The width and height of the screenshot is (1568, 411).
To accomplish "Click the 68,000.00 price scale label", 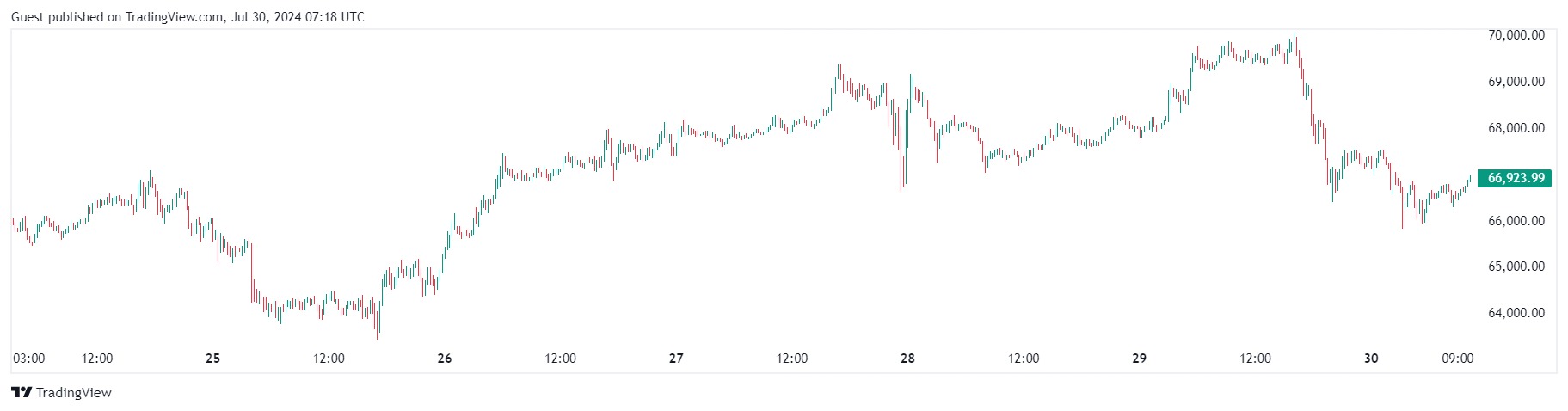I will (1516, 128).
